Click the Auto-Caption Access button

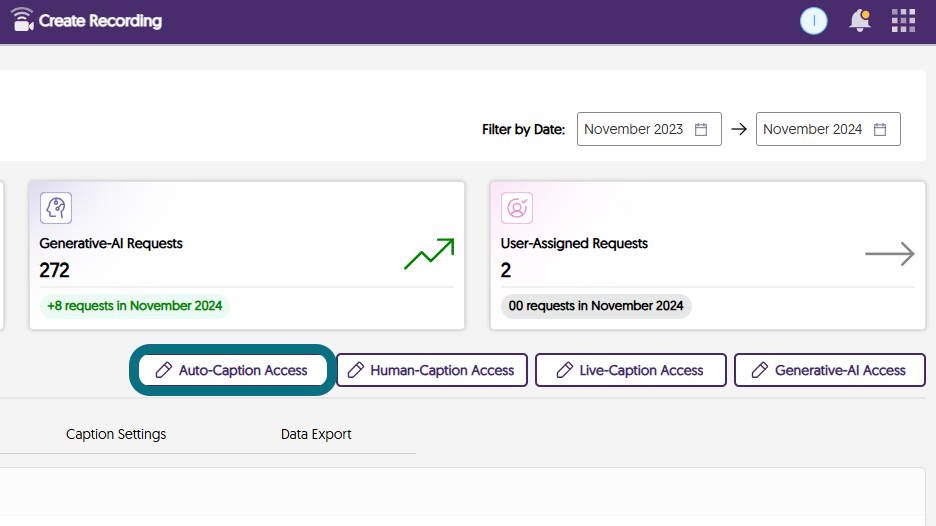233,370
